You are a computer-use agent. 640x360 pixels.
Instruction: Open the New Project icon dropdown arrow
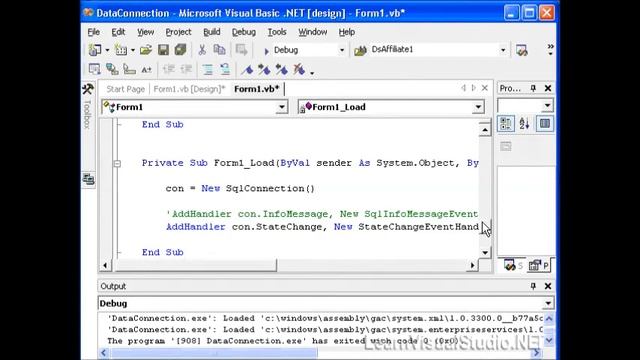click(x=107, y=50)
